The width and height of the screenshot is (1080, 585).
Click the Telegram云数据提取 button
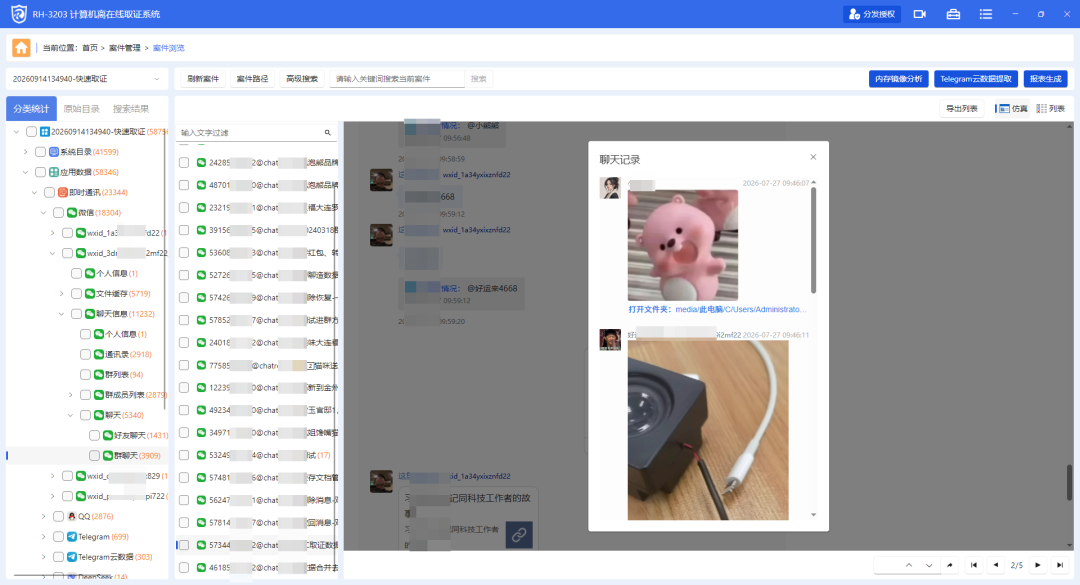point(976,79)
